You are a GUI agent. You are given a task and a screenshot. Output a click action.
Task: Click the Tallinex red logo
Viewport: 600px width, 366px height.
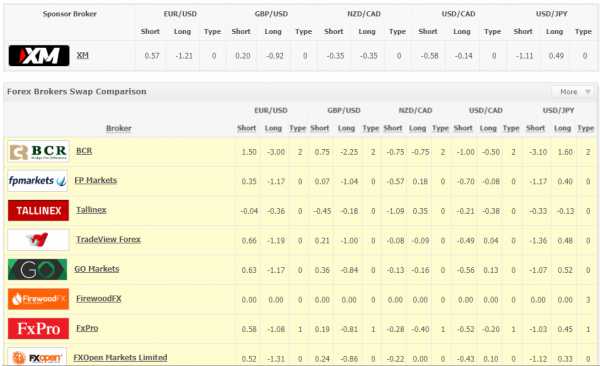(38, 211)
